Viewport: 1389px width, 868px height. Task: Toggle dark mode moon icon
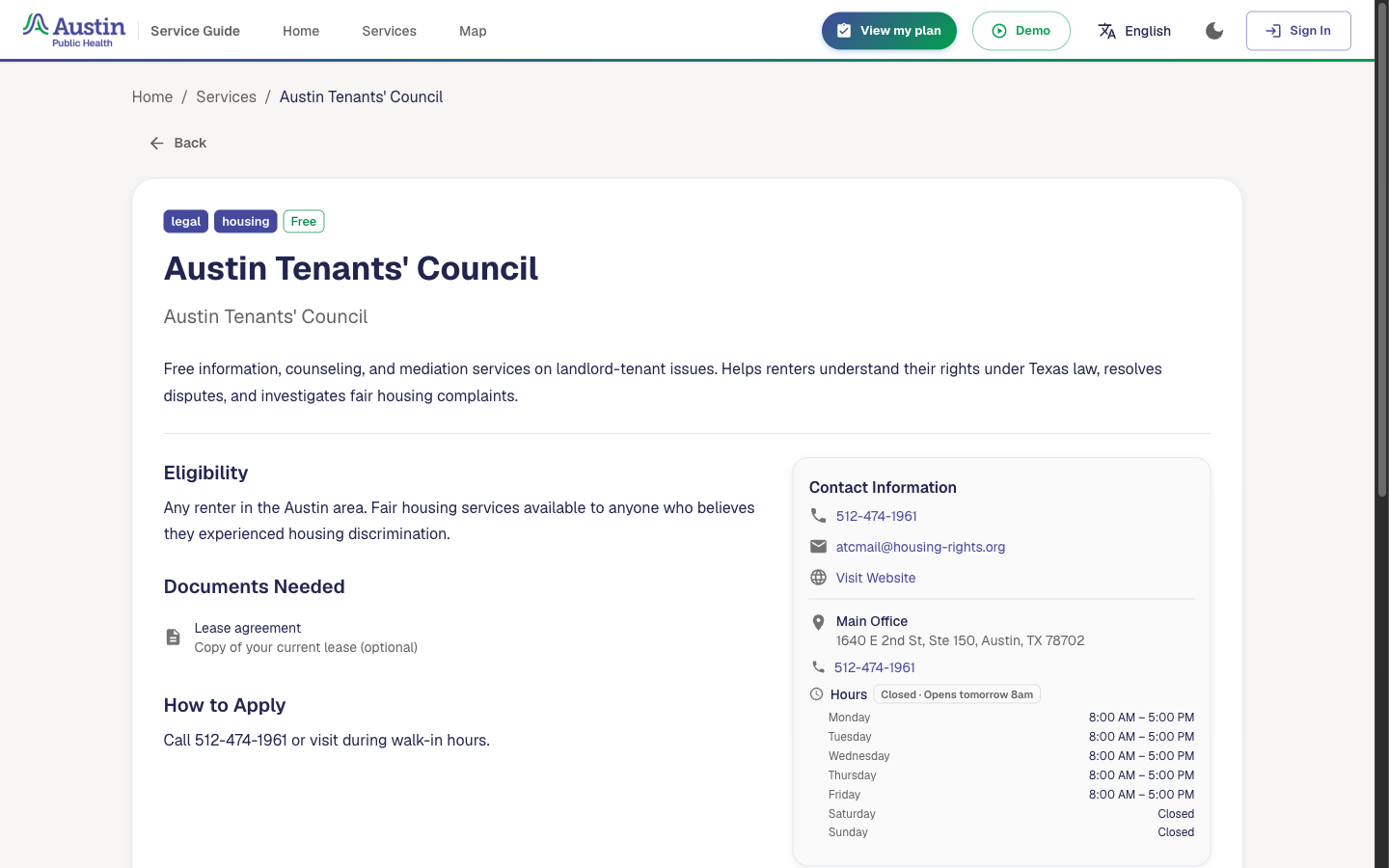click(x=1214, y=31)
